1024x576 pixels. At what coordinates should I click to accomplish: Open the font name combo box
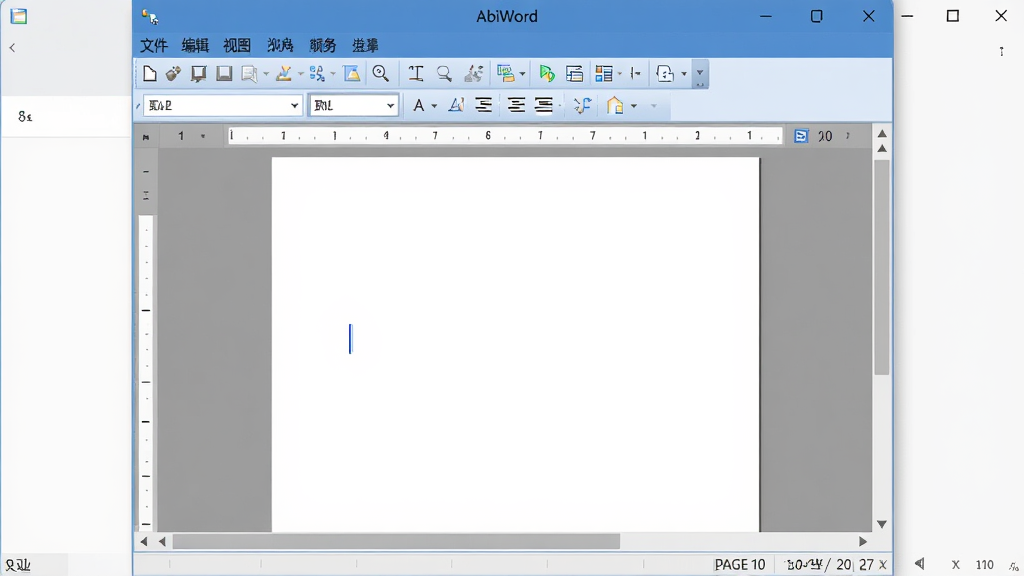click(353, 105)
